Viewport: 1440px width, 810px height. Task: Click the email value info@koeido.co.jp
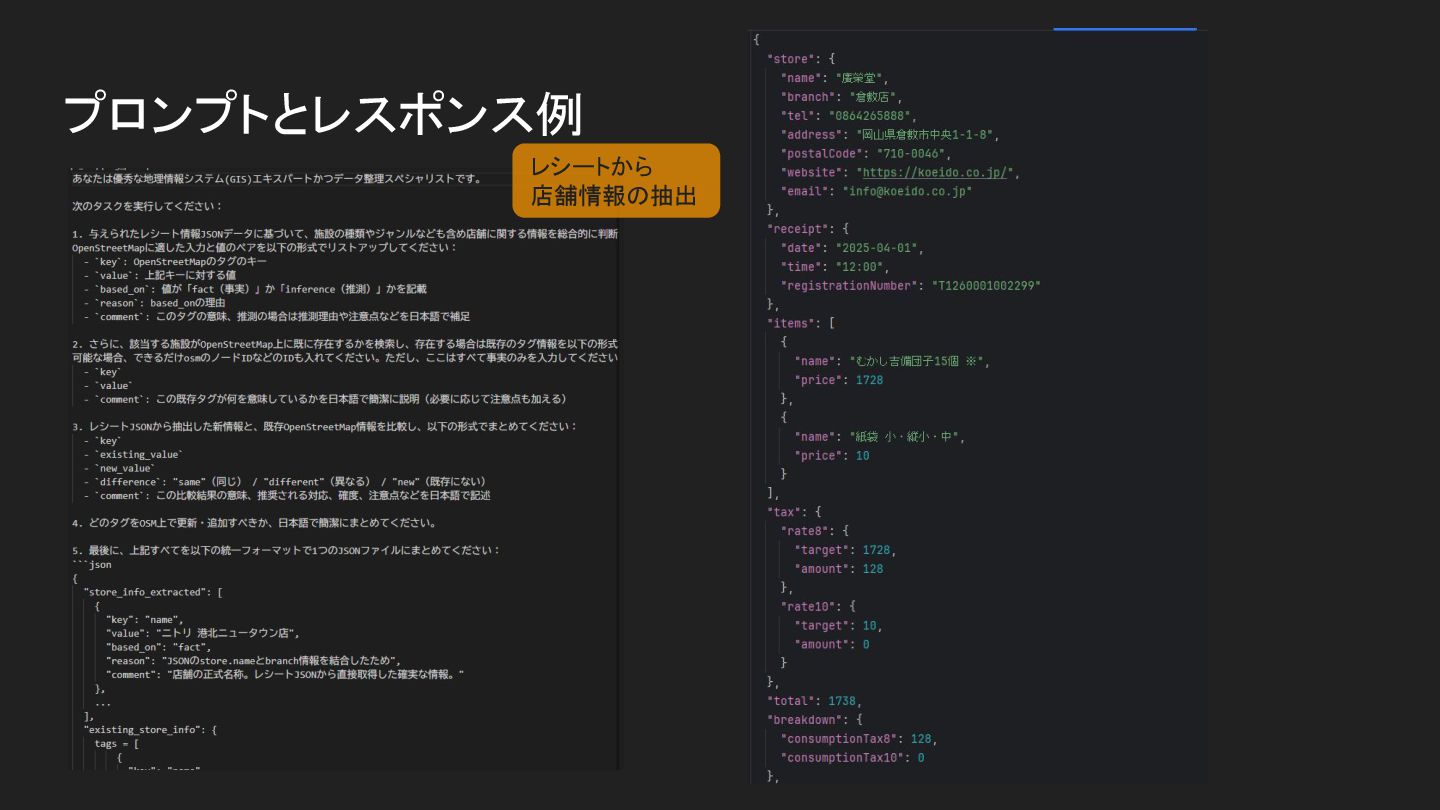907,191
